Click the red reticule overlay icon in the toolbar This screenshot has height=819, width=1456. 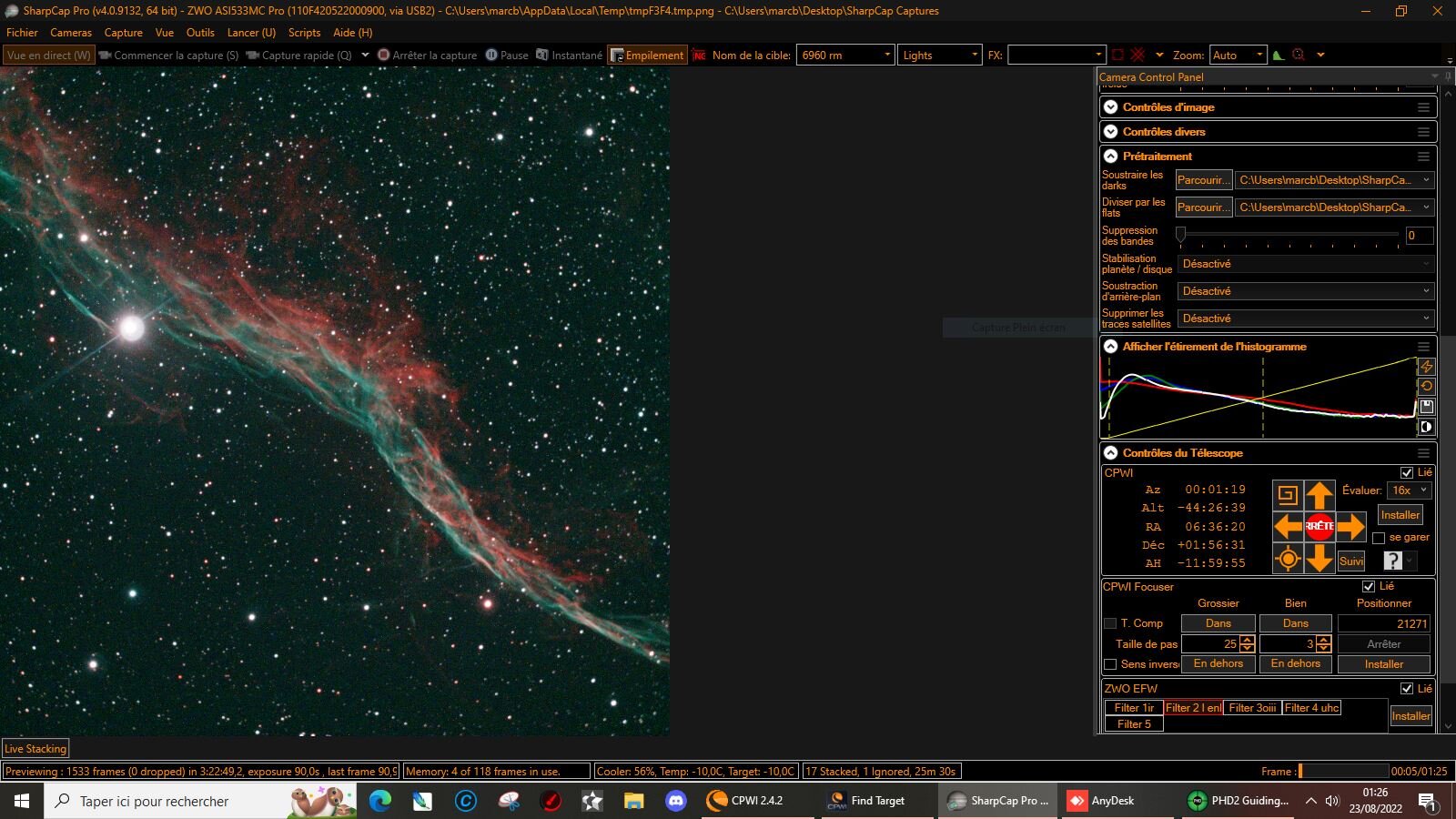coord(1137,56)
